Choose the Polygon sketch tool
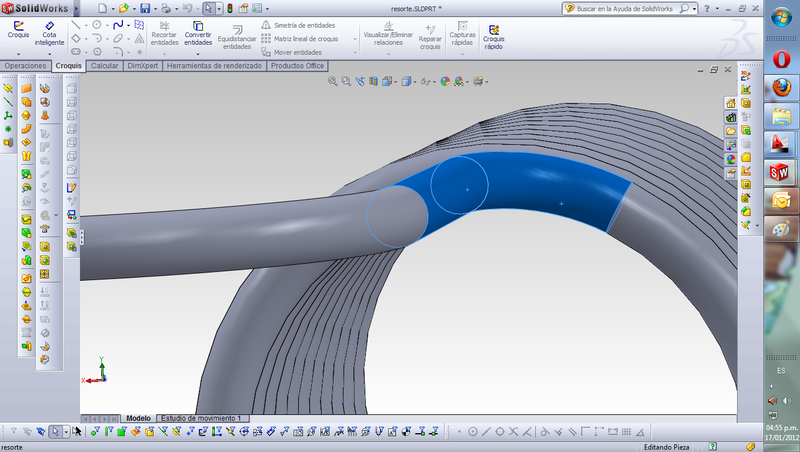Image resolution: width=800 pixels, height=452 pixels. pyautogui.click(x=96, y=52)
